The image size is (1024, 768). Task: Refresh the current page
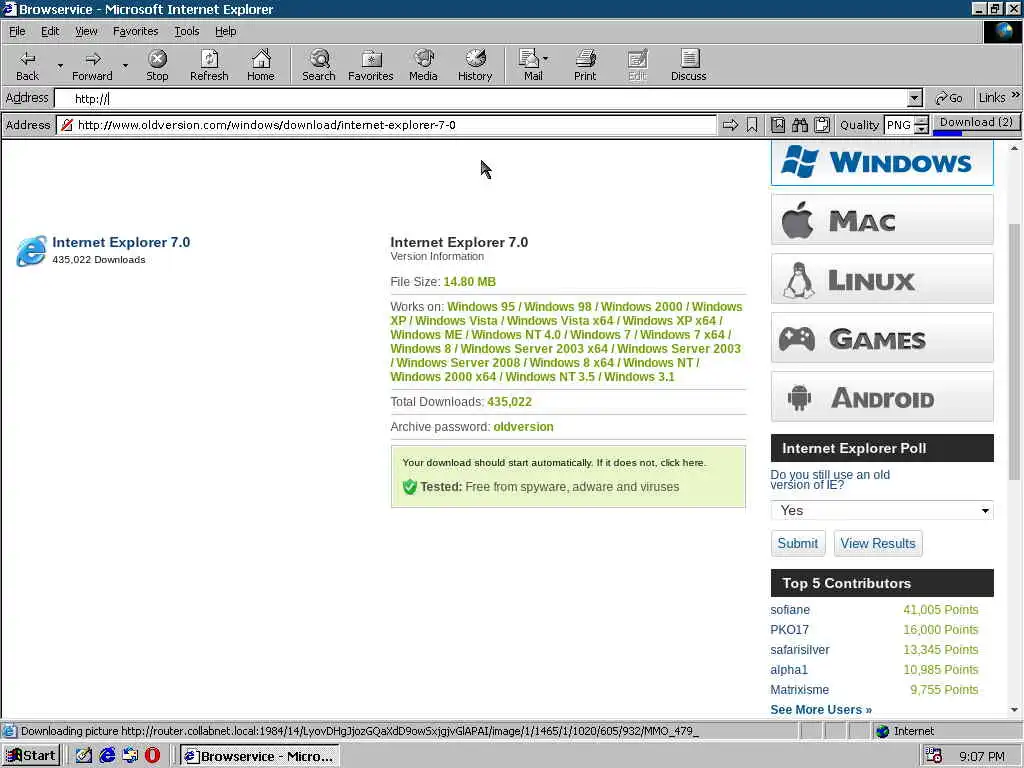point(209,65)
